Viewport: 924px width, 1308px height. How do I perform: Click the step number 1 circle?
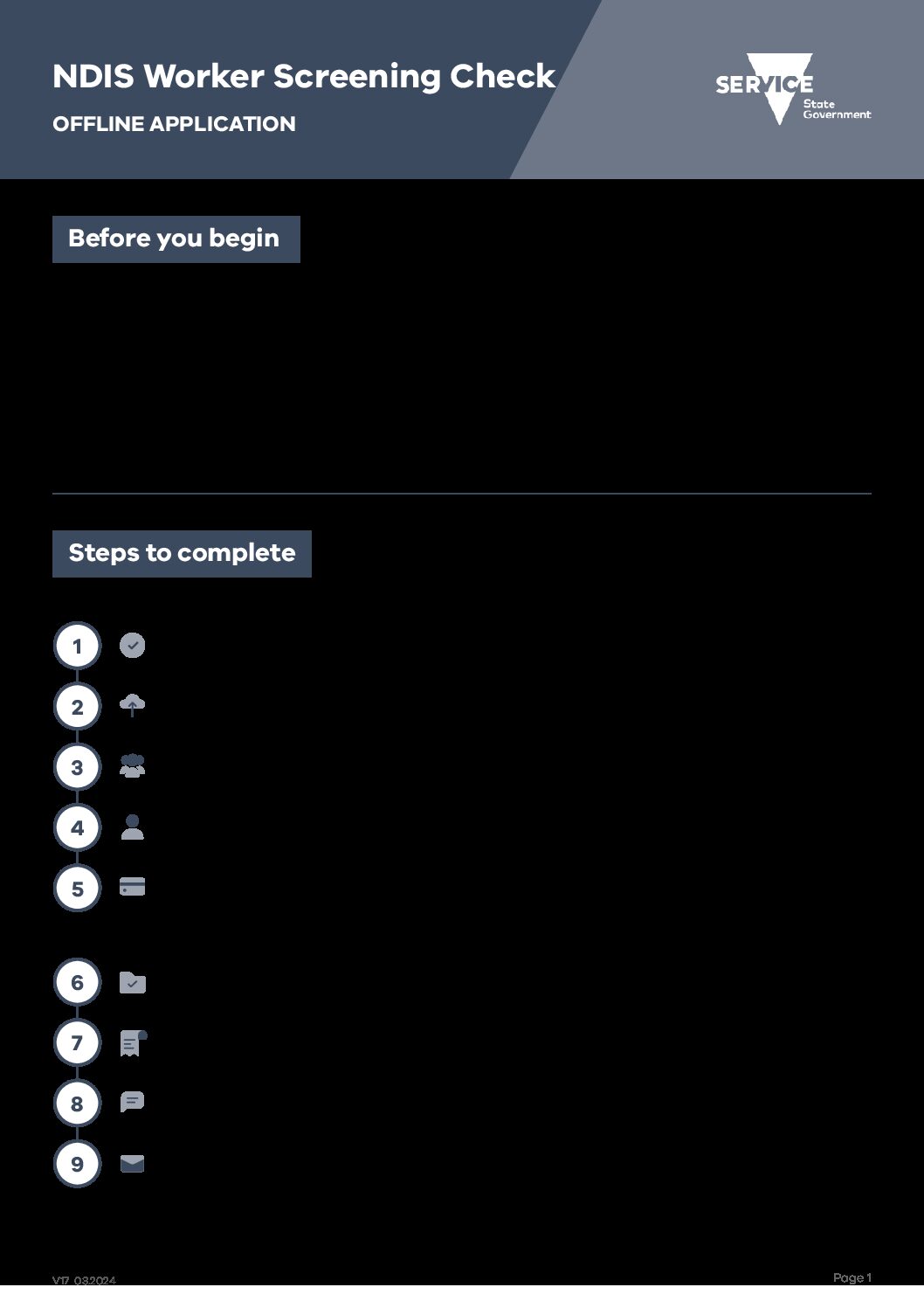[77, 647]
